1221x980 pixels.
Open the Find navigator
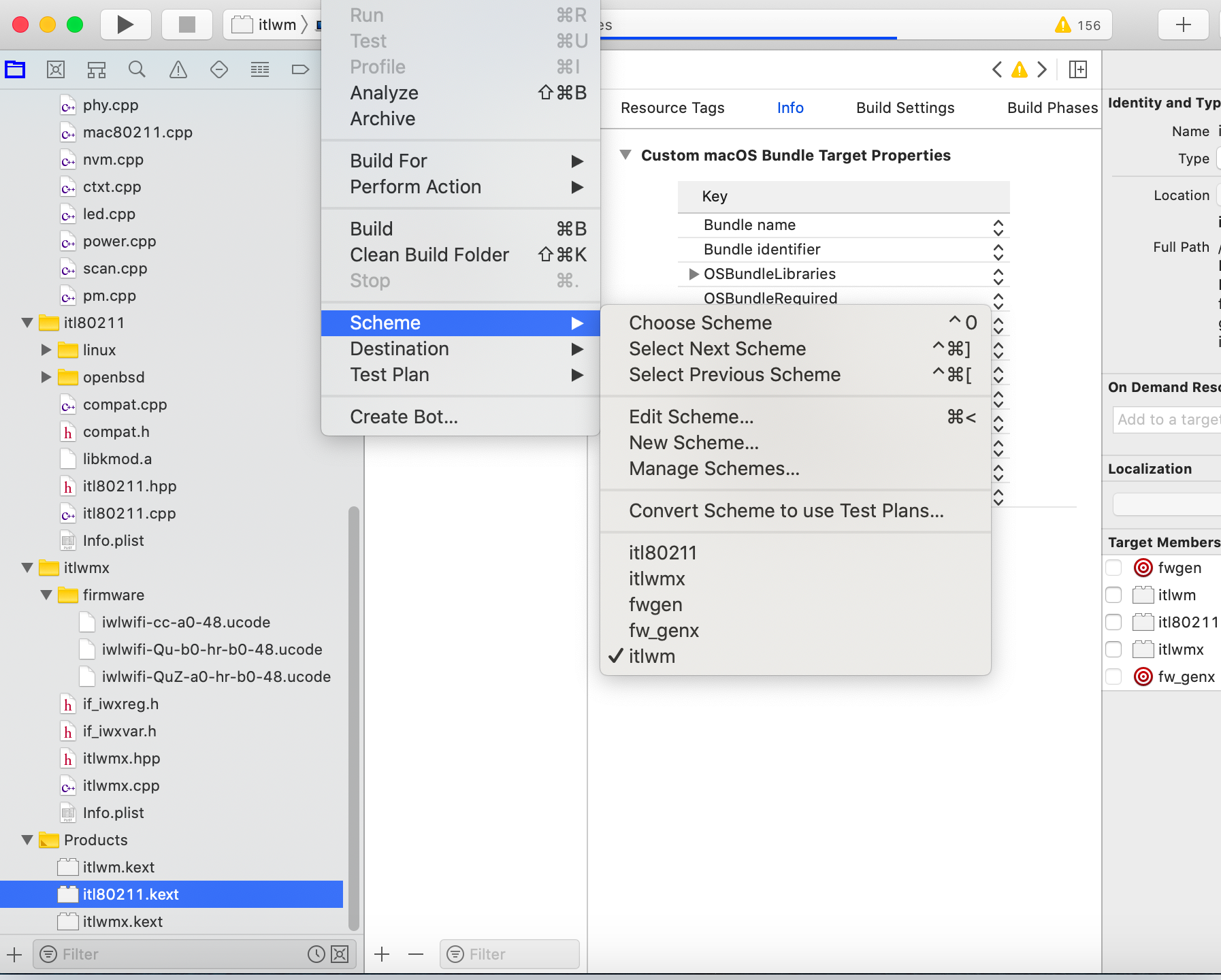[137, 69]
